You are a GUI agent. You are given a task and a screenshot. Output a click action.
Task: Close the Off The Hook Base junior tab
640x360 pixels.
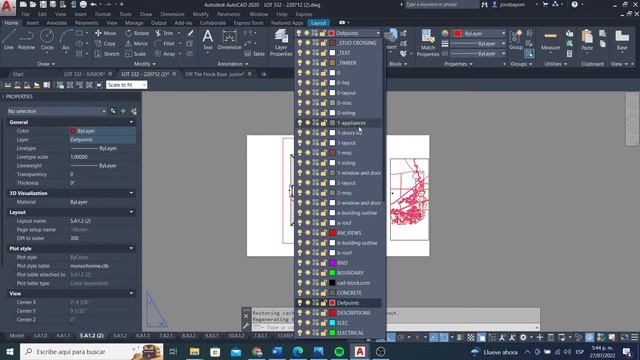click(x=250, y=74)
